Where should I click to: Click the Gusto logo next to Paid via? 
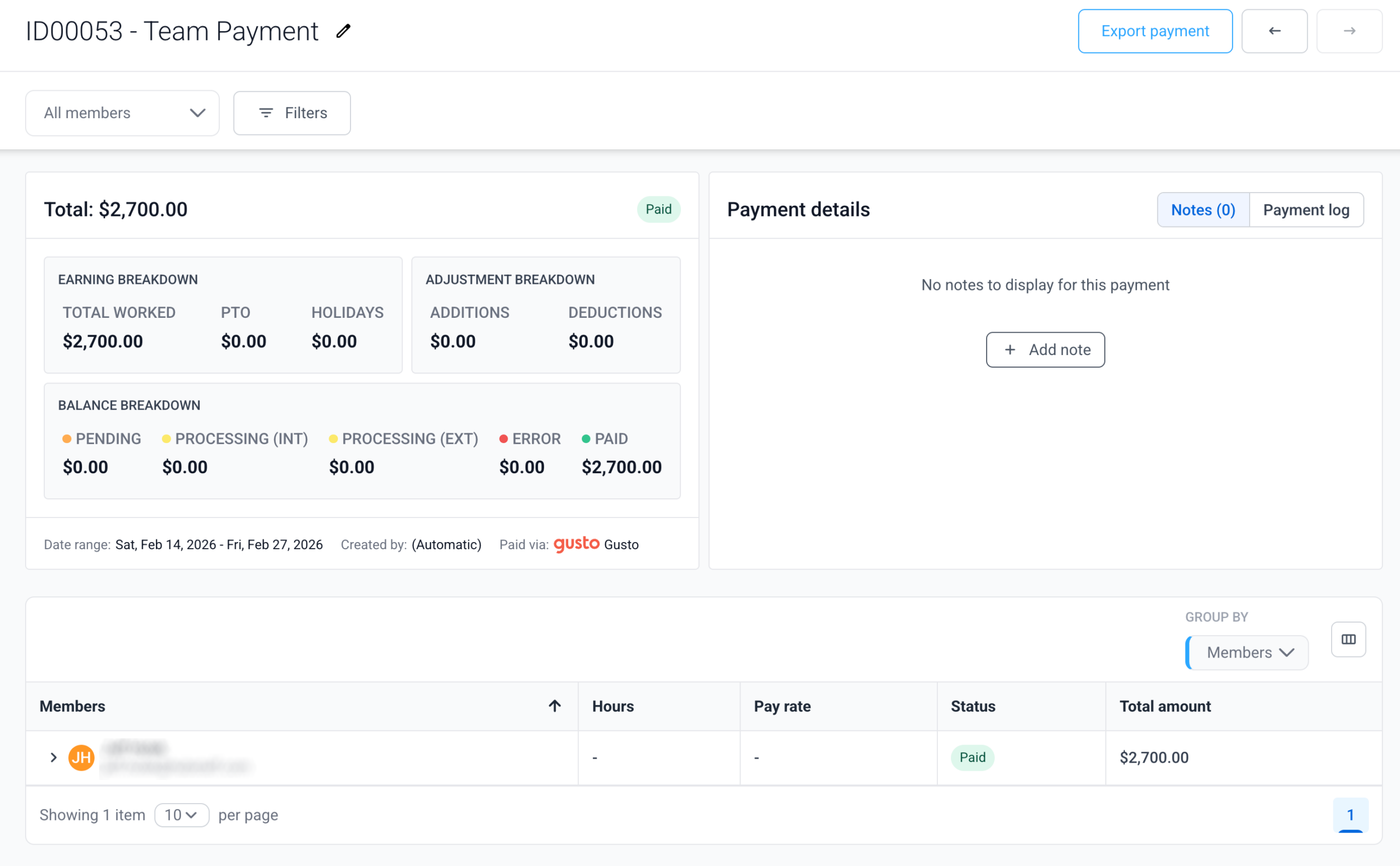point(576,544)
